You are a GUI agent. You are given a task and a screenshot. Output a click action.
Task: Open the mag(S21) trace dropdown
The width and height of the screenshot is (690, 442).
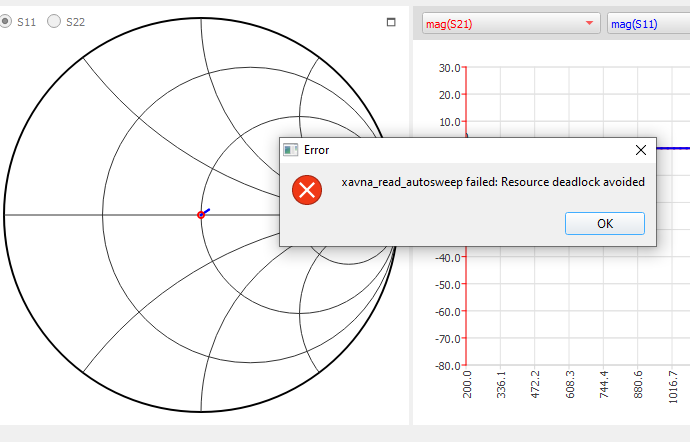(x=510, y=24)
